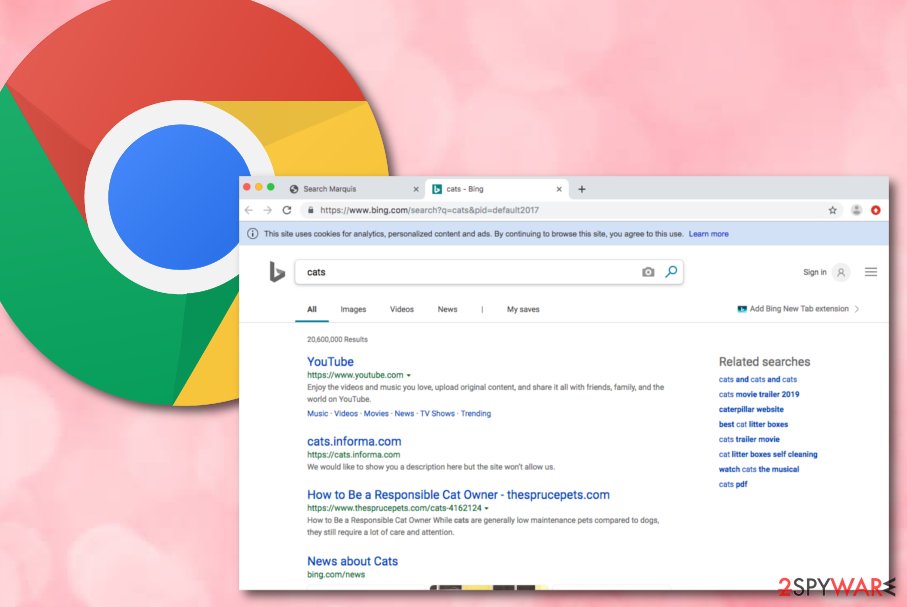Click the browser forward arrow
907x607 pixels.
267,210
